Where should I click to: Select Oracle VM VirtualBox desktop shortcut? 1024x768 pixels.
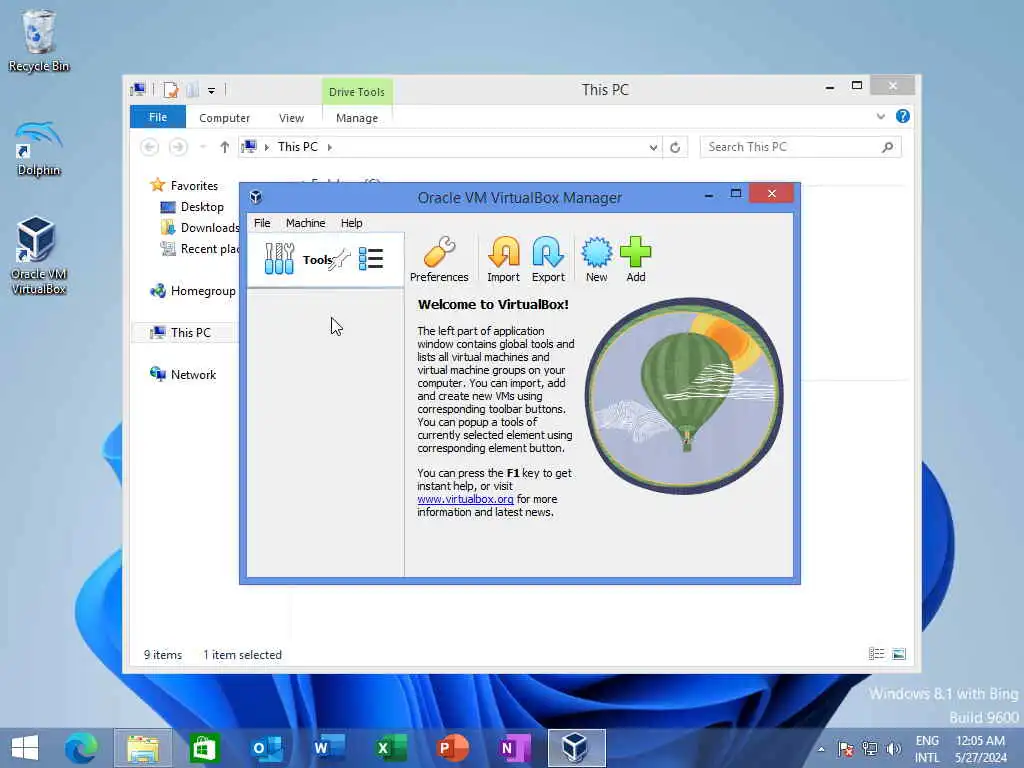(x=38, y=256)
